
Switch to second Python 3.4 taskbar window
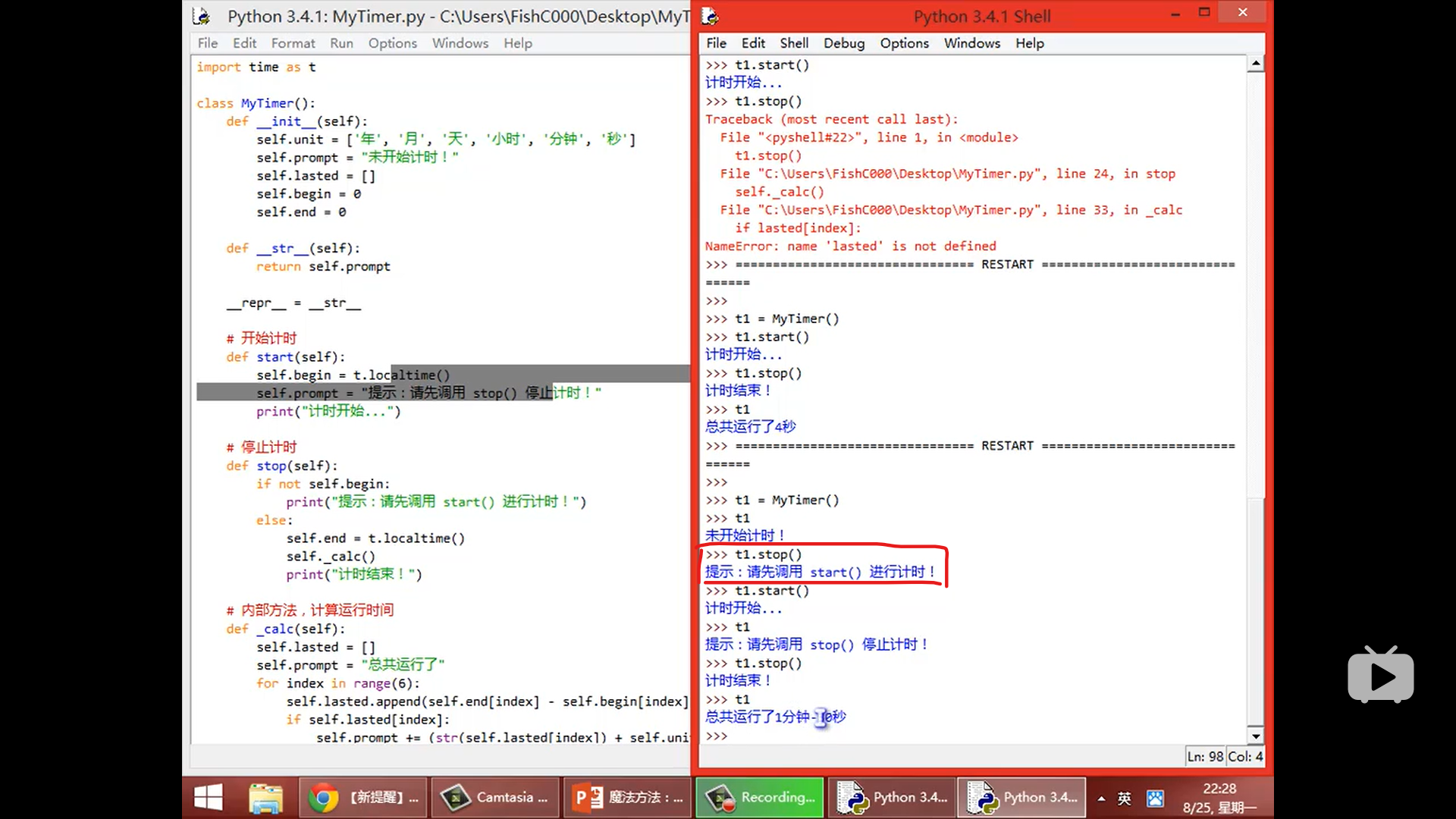point(1022,798)
